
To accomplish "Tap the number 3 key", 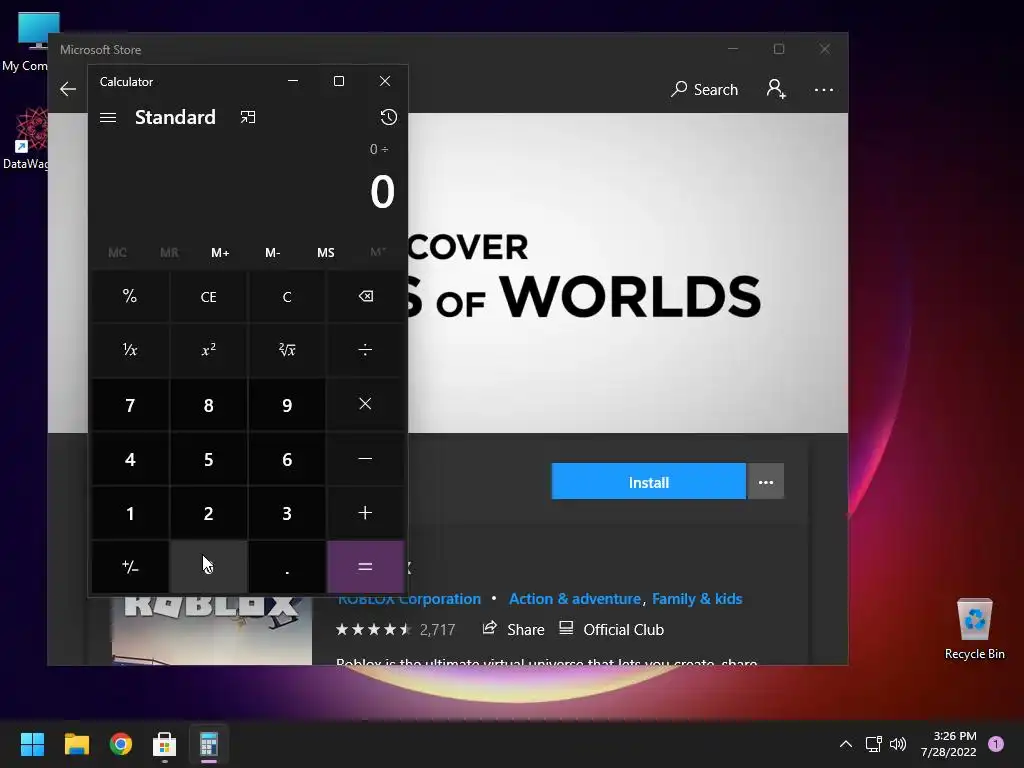I will click(x=287, y=513).
